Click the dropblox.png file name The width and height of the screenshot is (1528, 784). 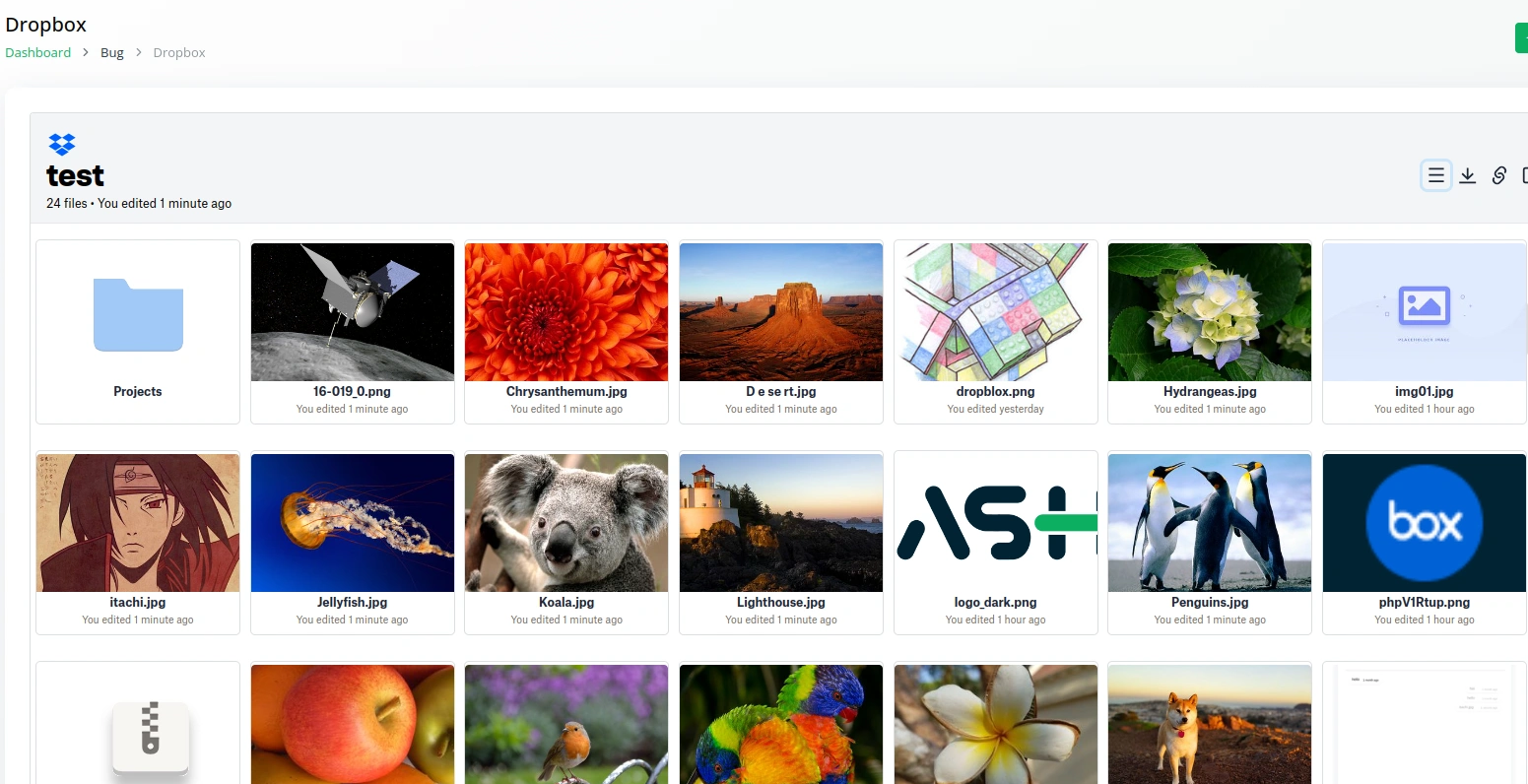[996, 391]
